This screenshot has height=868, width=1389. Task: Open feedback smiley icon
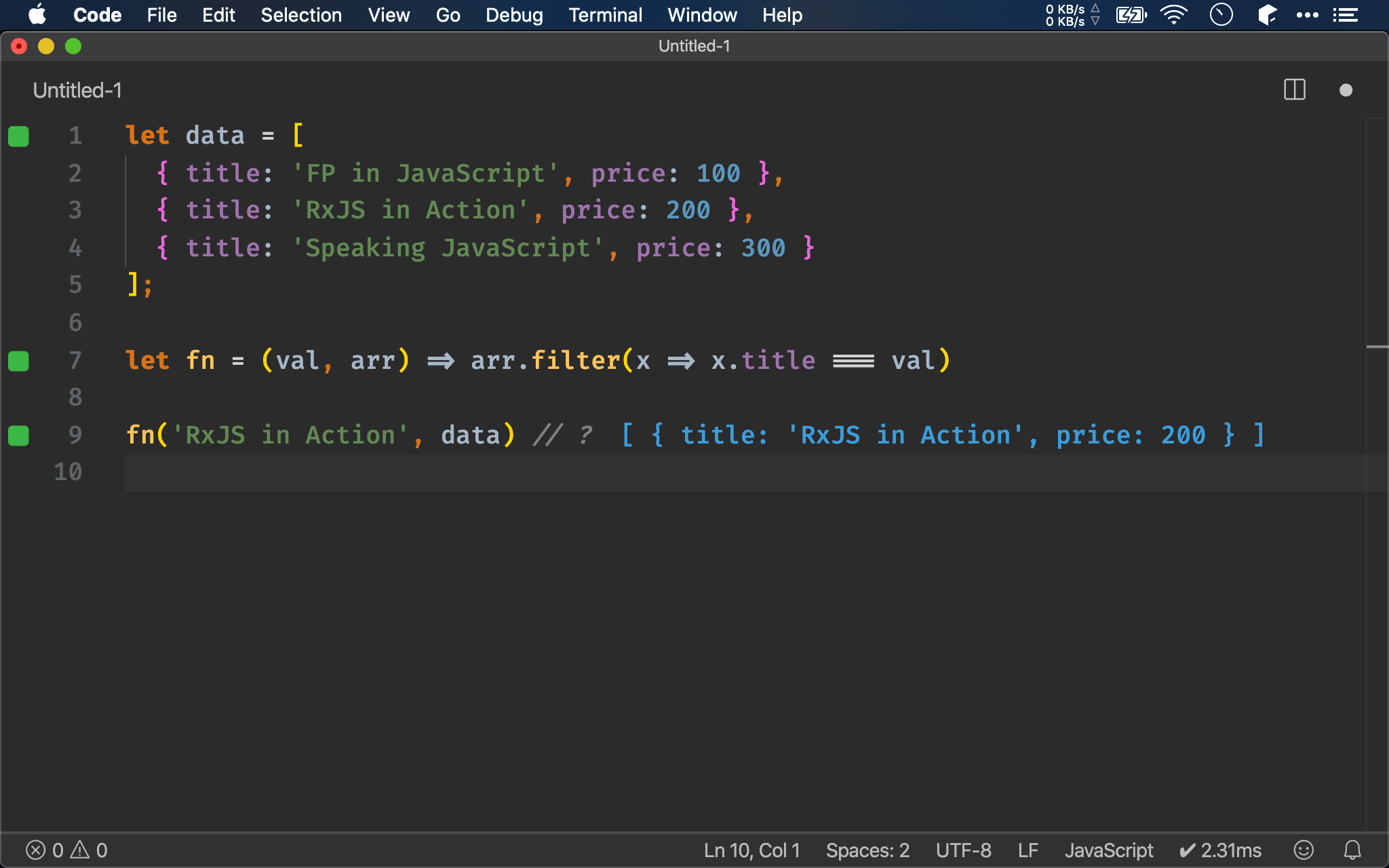pyautogui.click(x=1304, y=850)
